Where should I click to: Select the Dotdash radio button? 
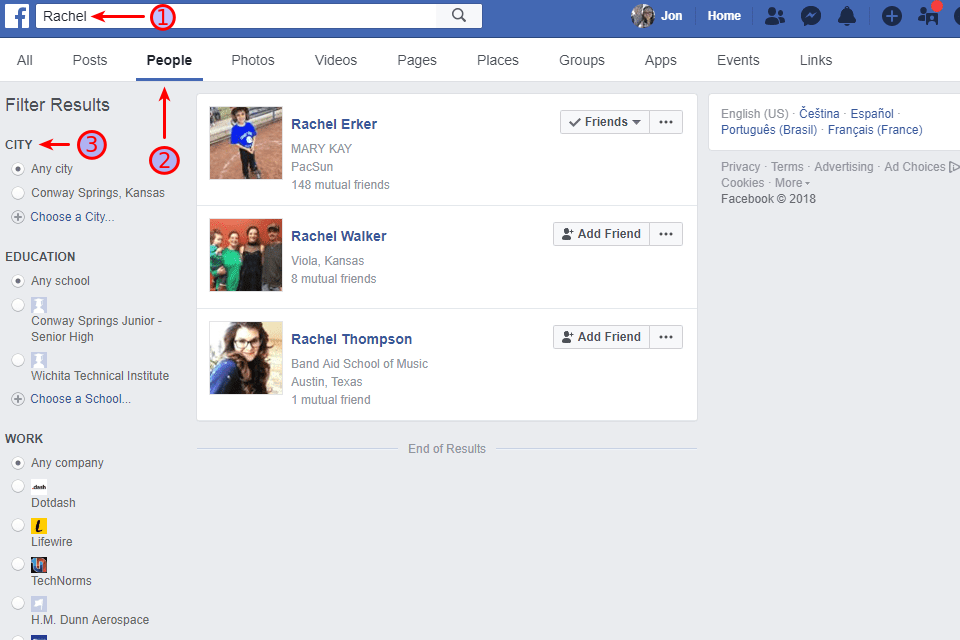click(x=18, y=486)
